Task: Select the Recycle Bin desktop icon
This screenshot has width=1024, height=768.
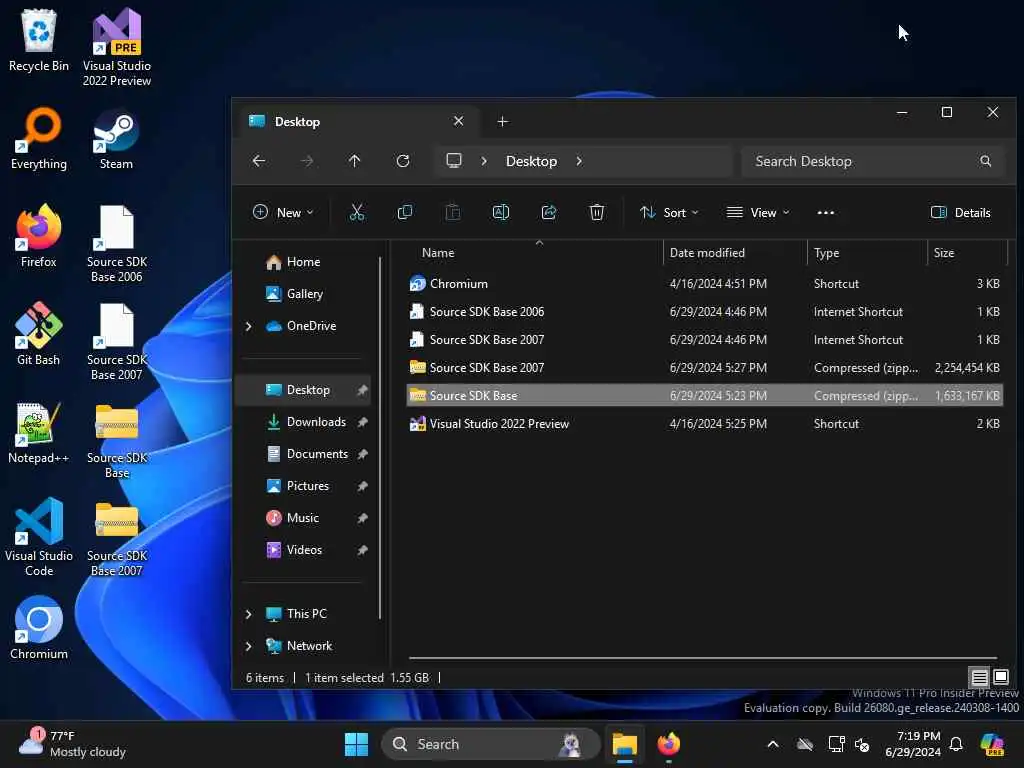Action: 39,41
